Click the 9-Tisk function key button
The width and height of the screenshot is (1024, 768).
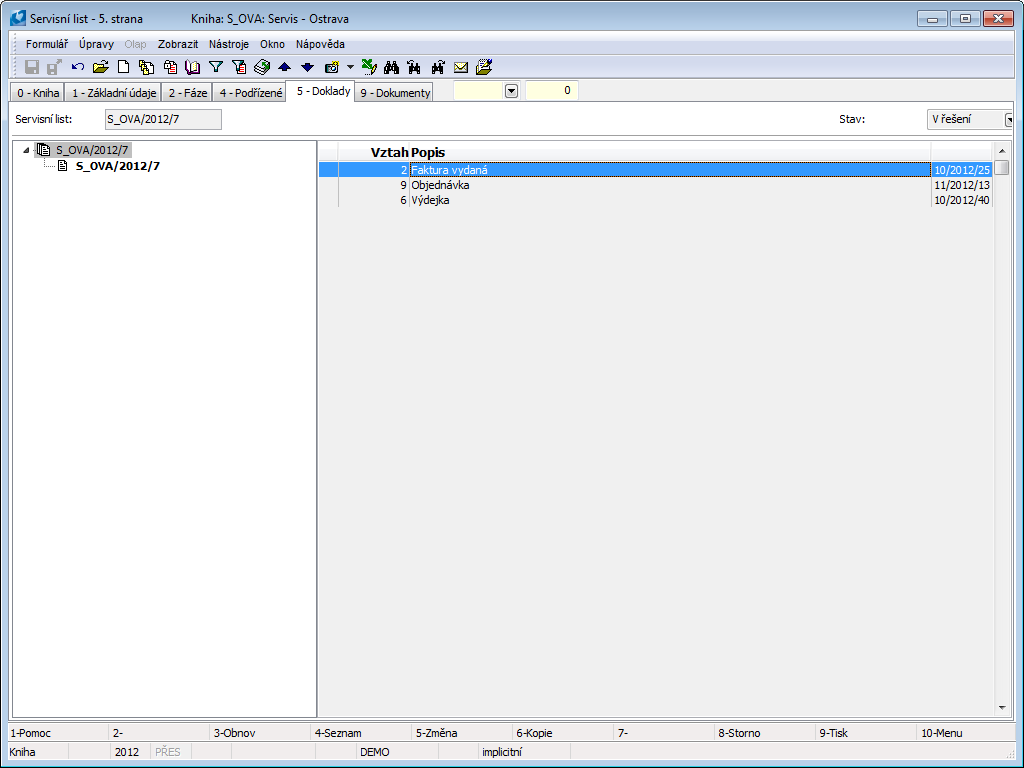866,733
